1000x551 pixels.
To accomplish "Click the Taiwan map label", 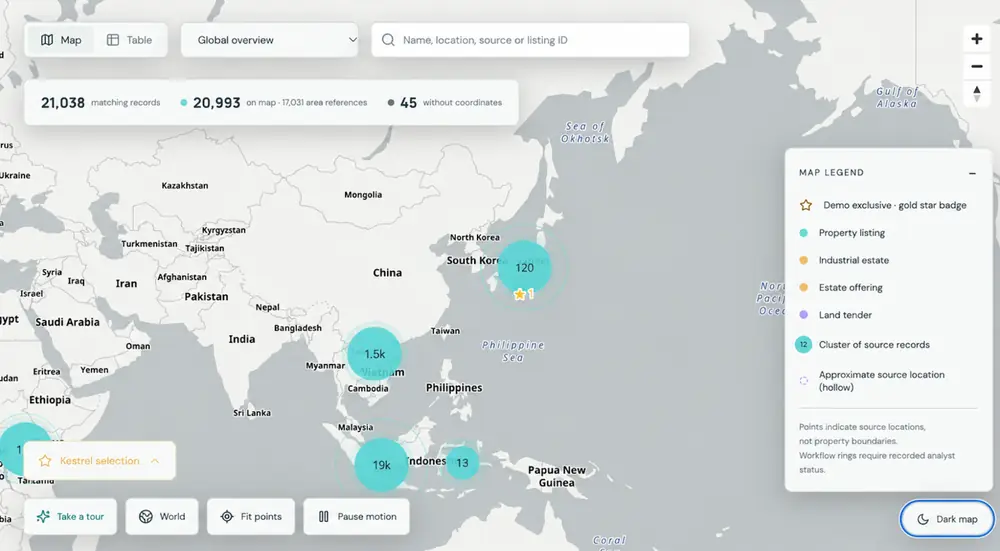I will point(445,331).
